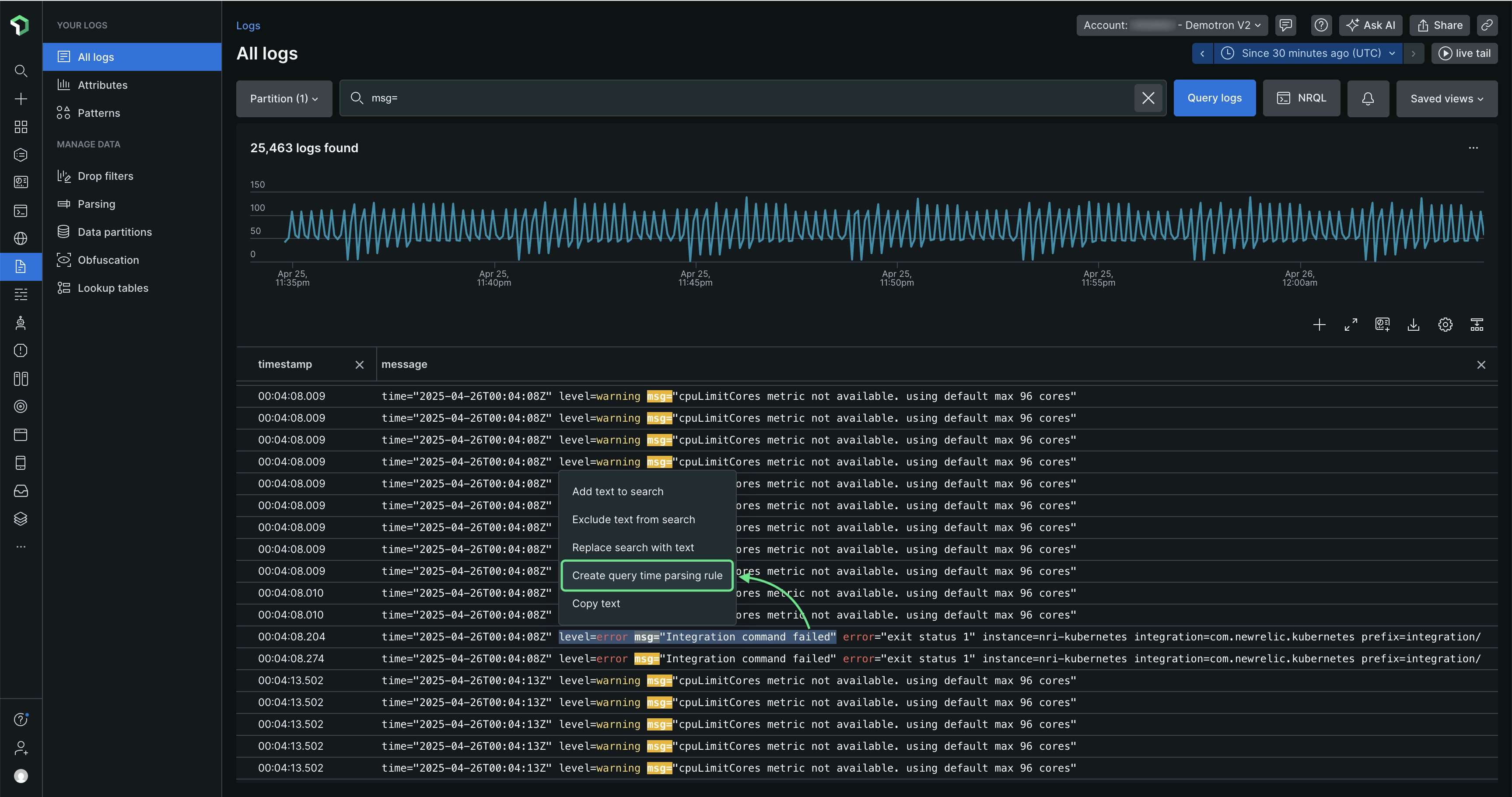Expand the log table to fullscreen
The width and height of the screenshot is (1512, 797).
click(x=1351, y=325)
